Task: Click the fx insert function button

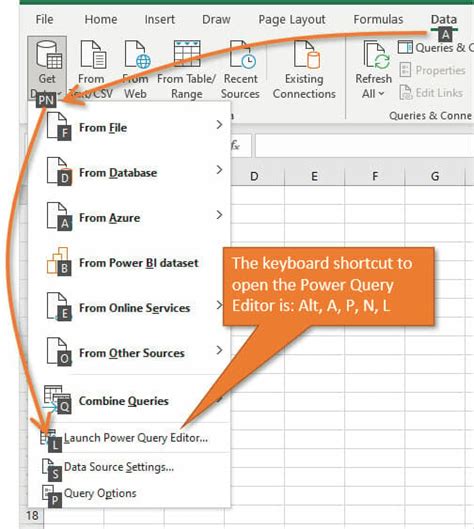Action: click(236, 146)
